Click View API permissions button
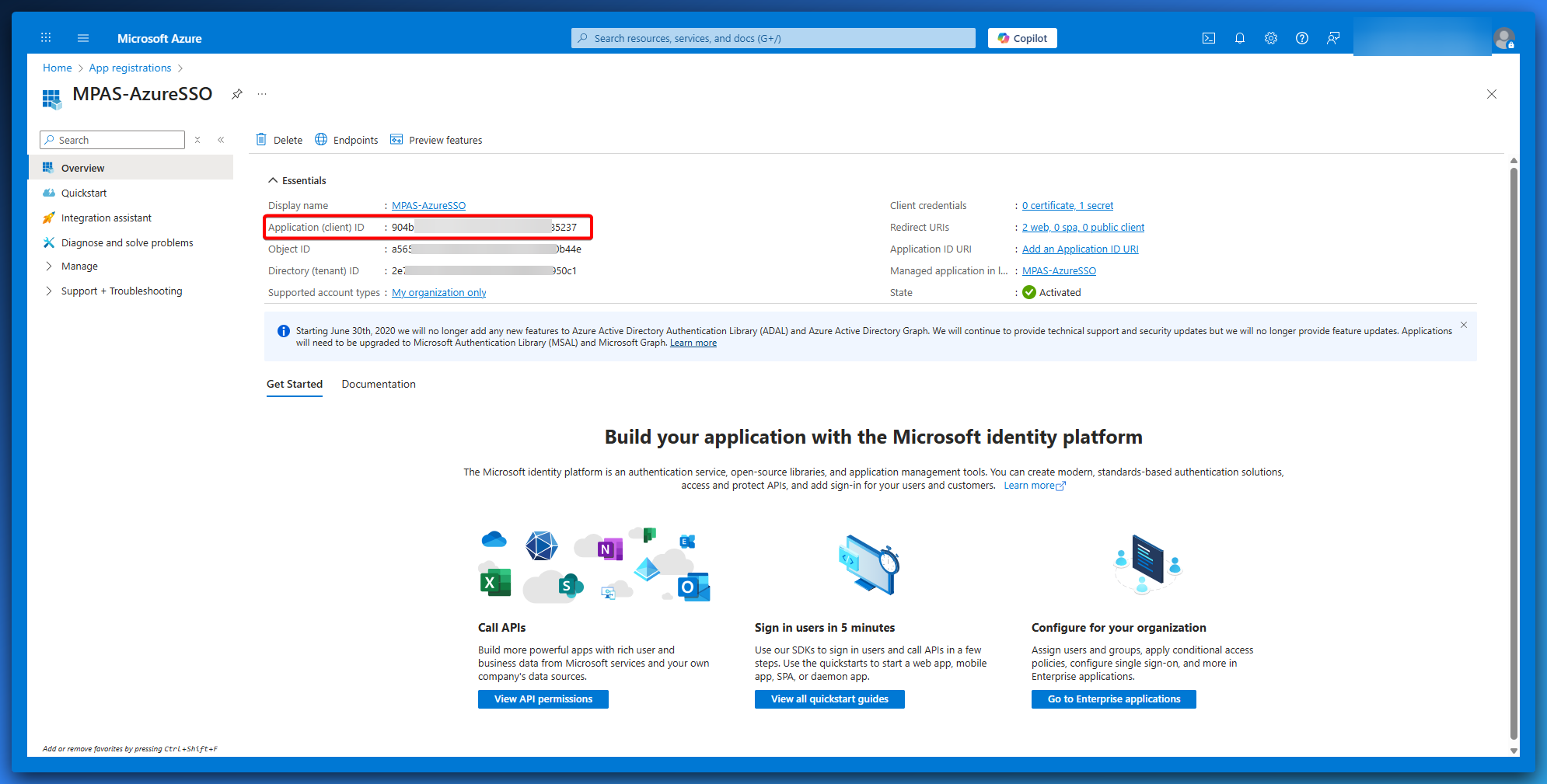 click(x=543, y=699)
